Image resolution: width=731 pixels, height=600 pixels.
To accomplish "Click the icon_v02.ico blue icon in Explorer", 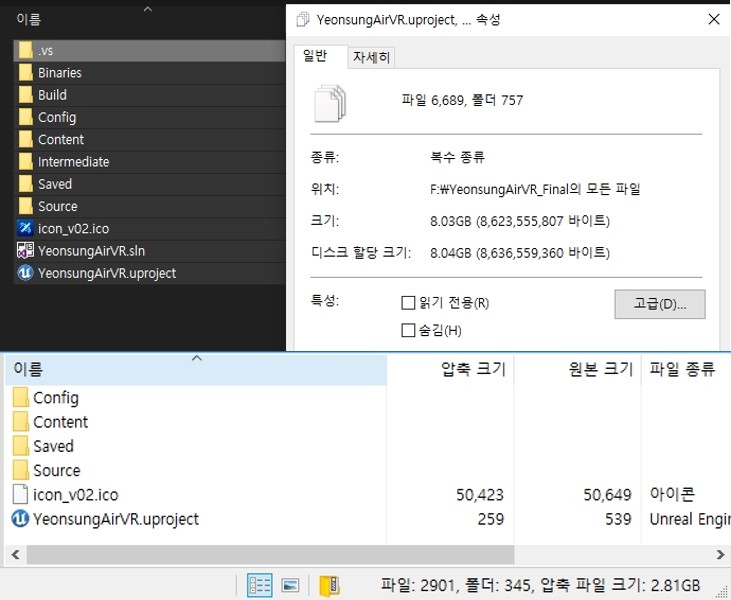I will pos(25,228).
